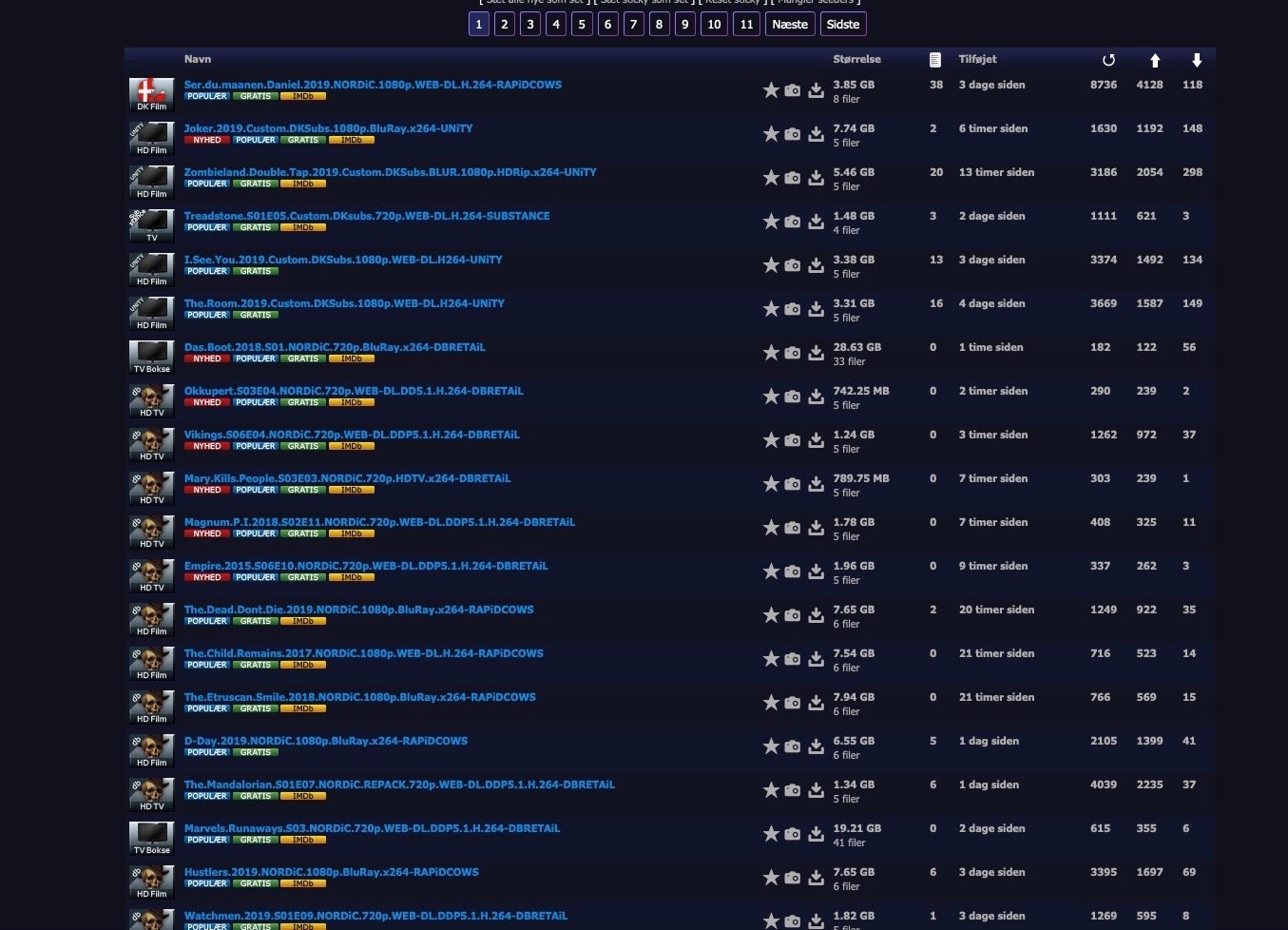The image size is (1288, 930).
Task: Open Hustlers.2019.NORDiC.1080p torrent link
Action: [331, 872]
